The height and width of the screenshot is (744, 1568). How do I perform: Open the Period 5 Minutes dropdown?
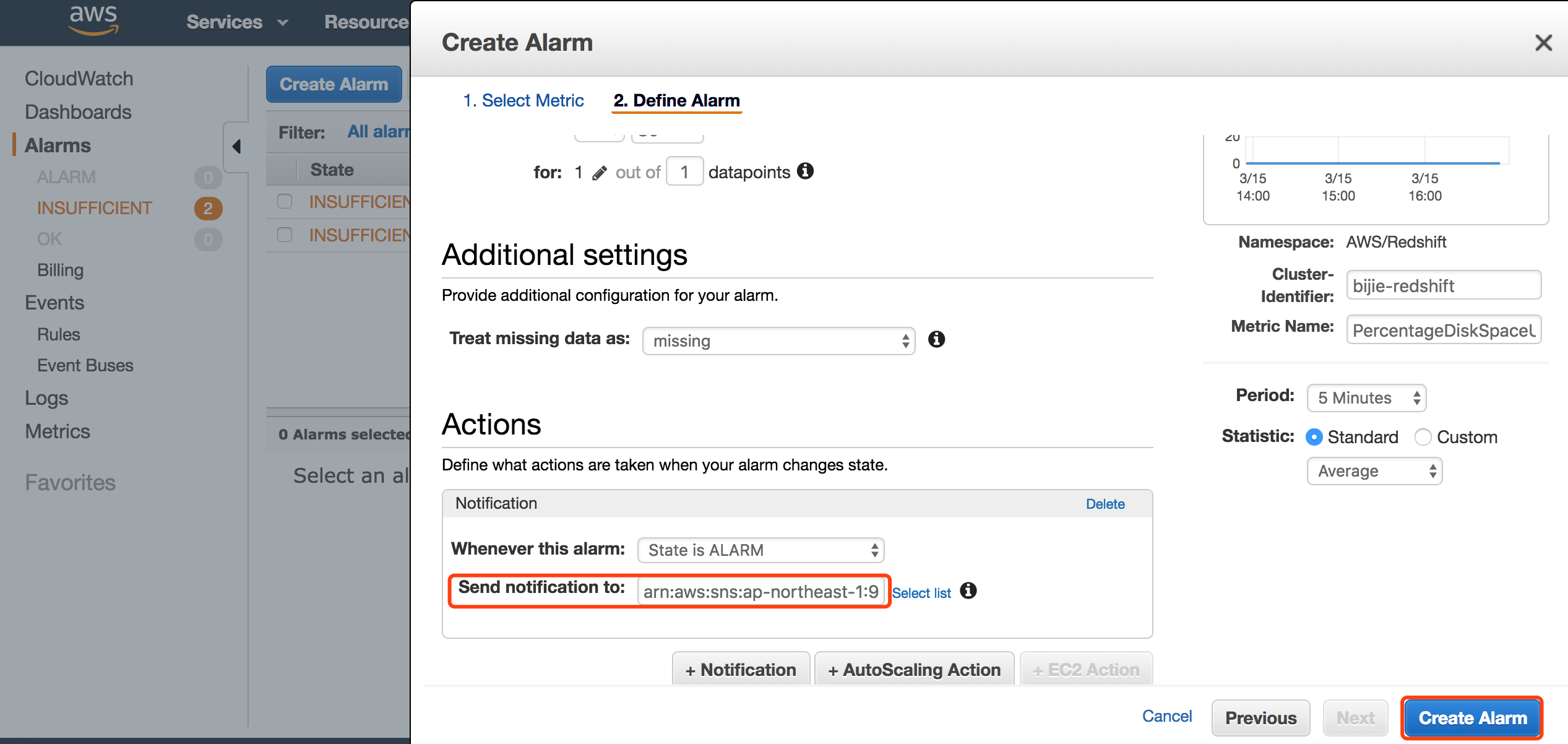point(1366,398)
